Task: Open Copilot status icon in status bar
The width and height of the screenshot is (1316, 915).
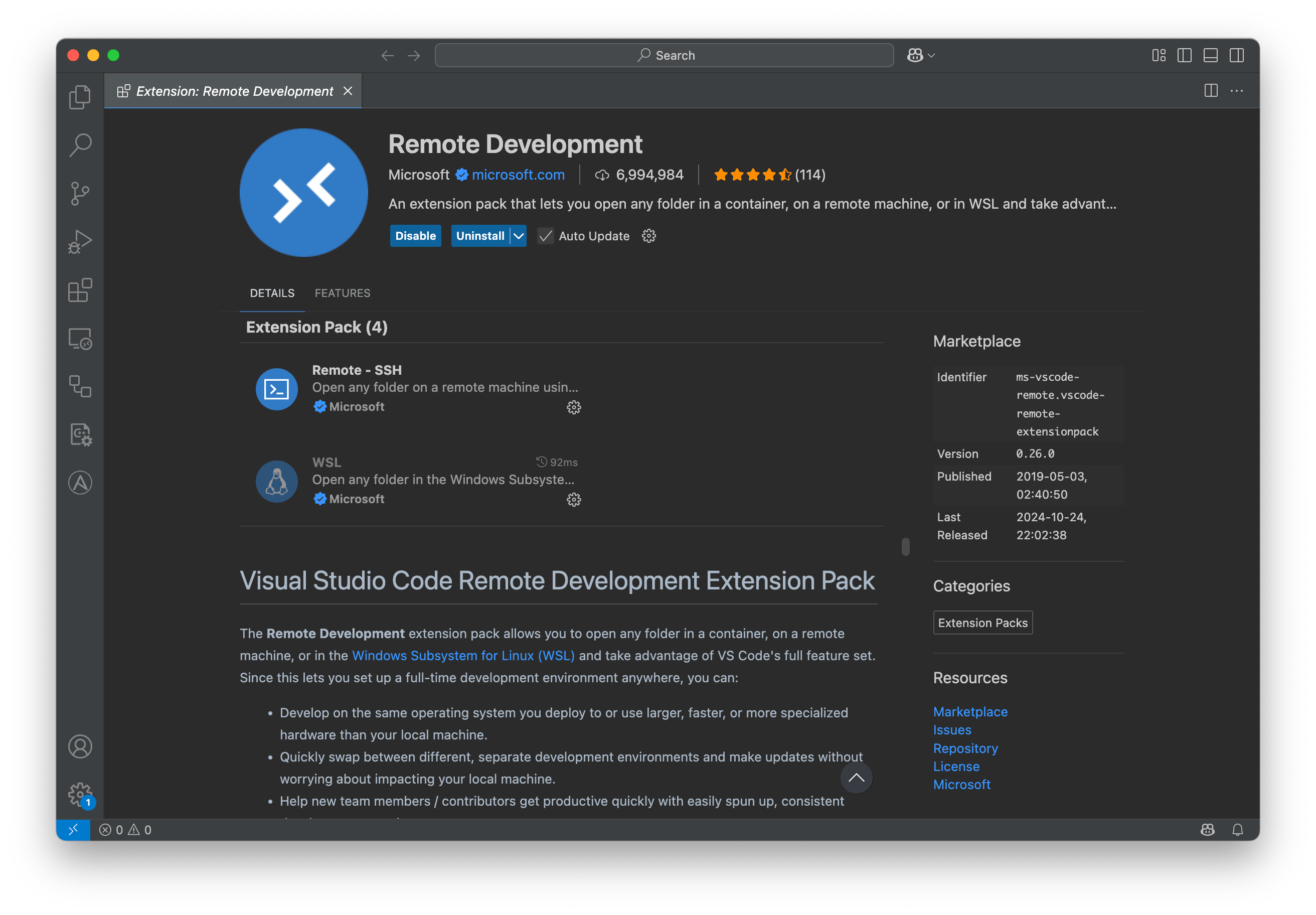Action: 1207,830
